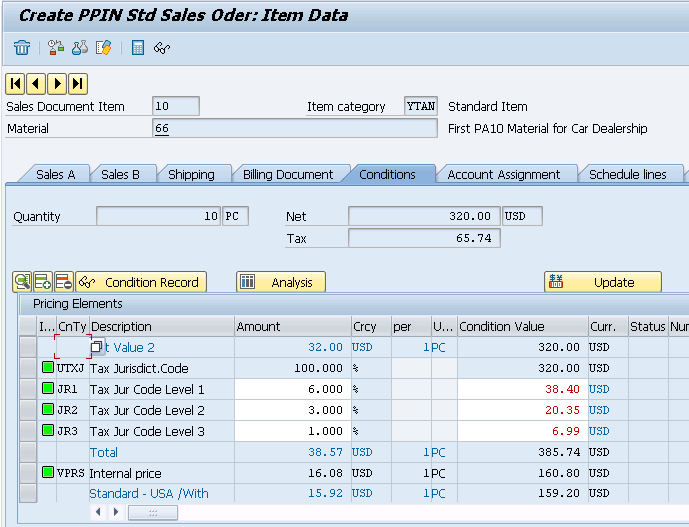Image resolution: width=689 pixels, height=527 pixels.
Task: Switch to the Shipping tab
Action: tap(191, 174)
